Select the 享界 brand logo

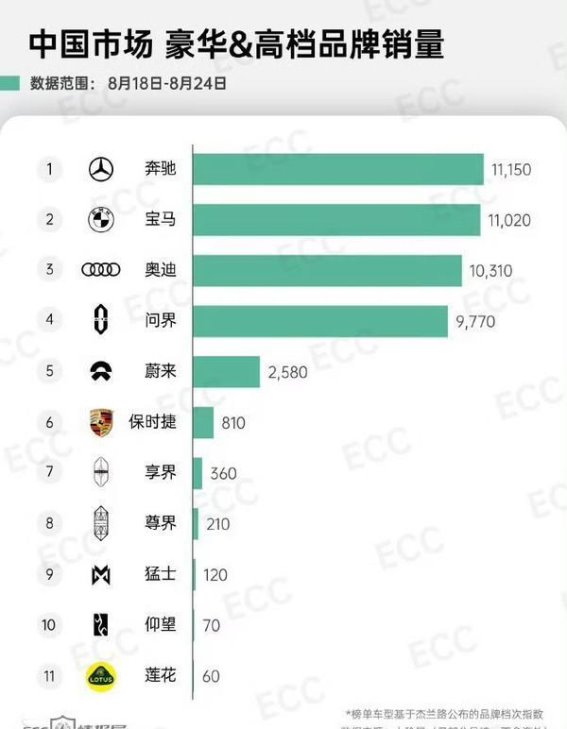(101, 472)
